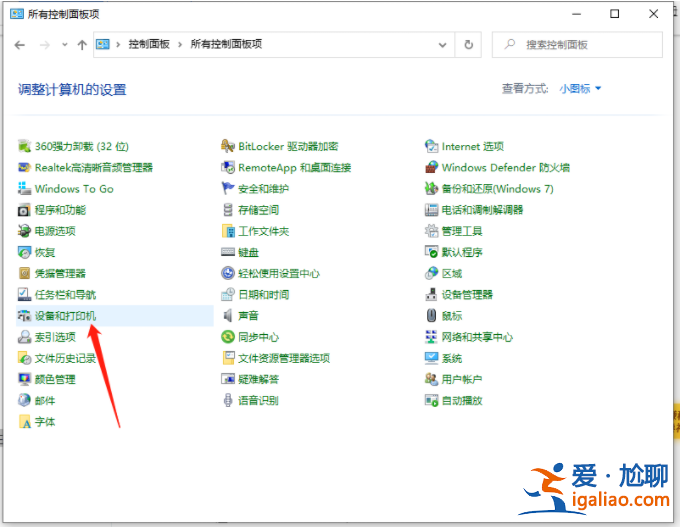Viewport: 682px width, 527px height.
Task: Open the 电源选项 battery icon
Action: [24, 231]
